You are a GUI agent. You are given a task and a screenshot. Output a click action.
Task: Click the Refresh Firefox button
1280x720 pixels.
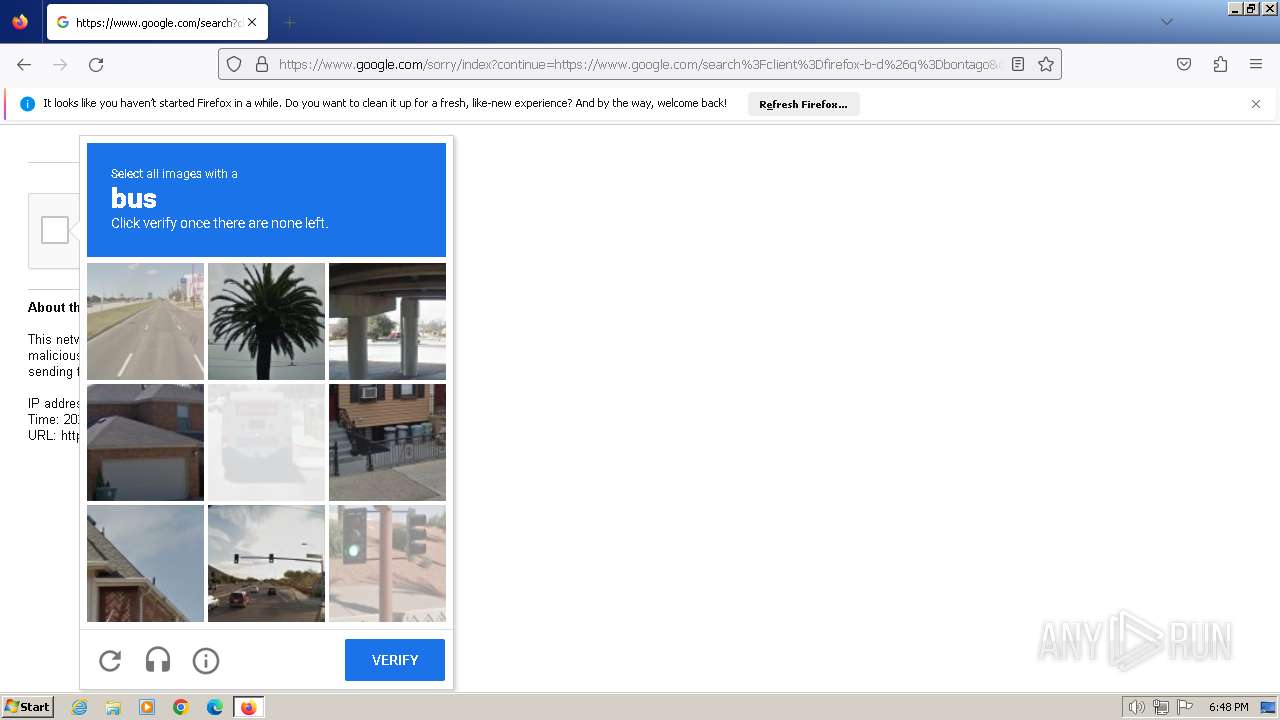point(803,104)
